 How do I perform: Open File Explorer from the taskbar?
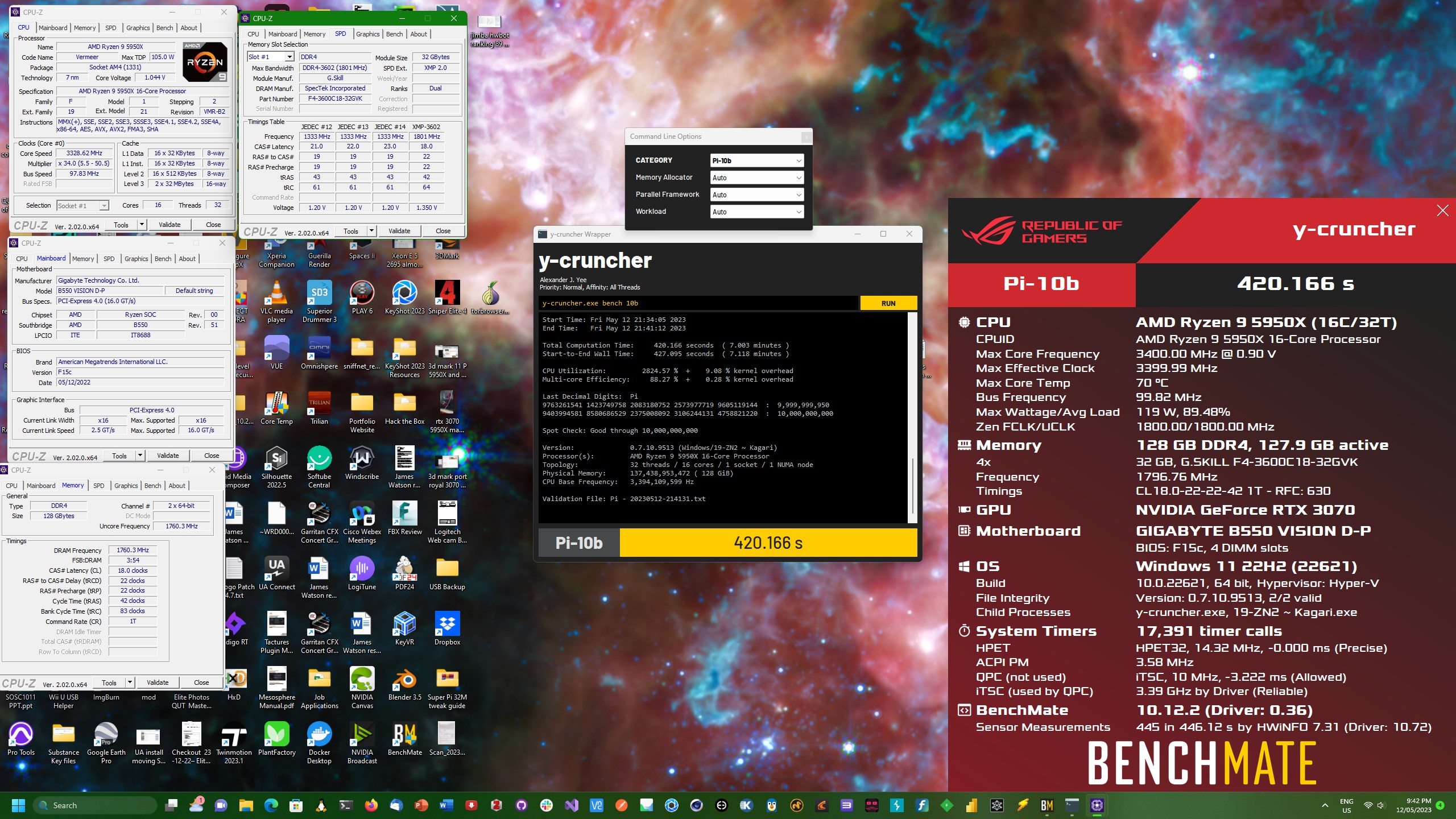click(246, 805)
